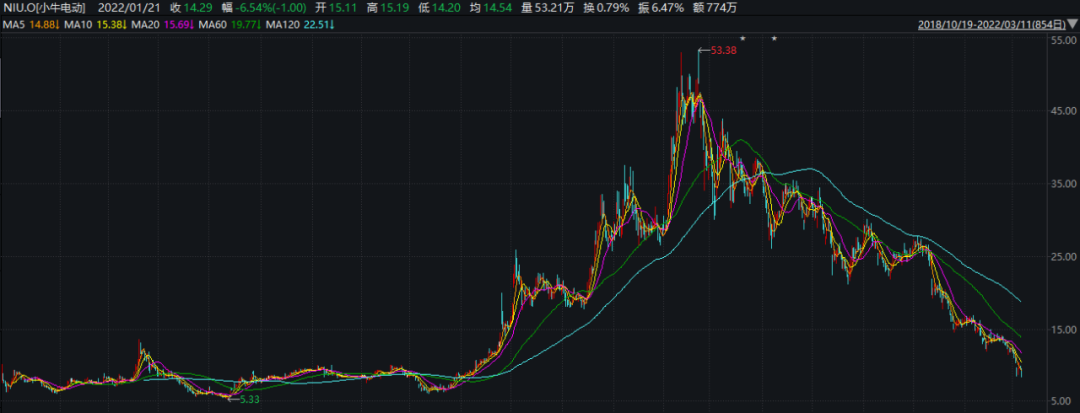Select the MA60 19.77 indicator label
This screenshot has height=413, width=1080.
tap(231, 25)
